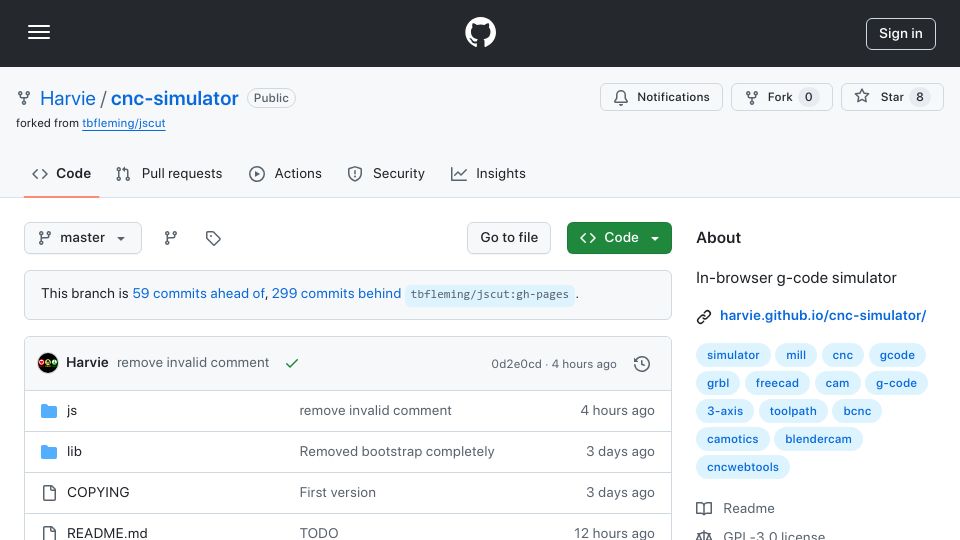960x540 pixels.
Task: Open the cnc-simulator repository link
Action: pos(174,98)
